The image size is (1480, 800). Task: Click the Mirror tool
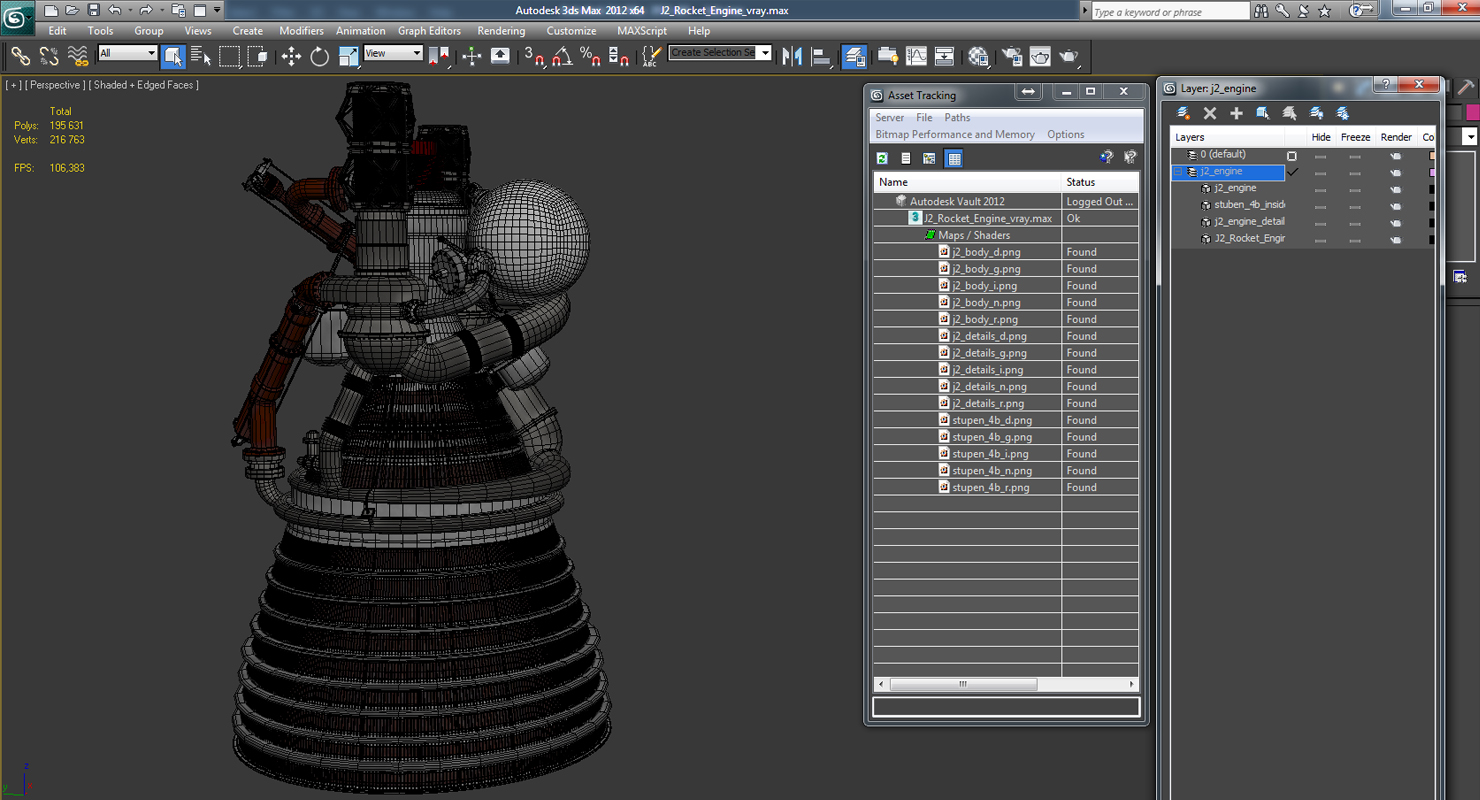pos(793,57)
